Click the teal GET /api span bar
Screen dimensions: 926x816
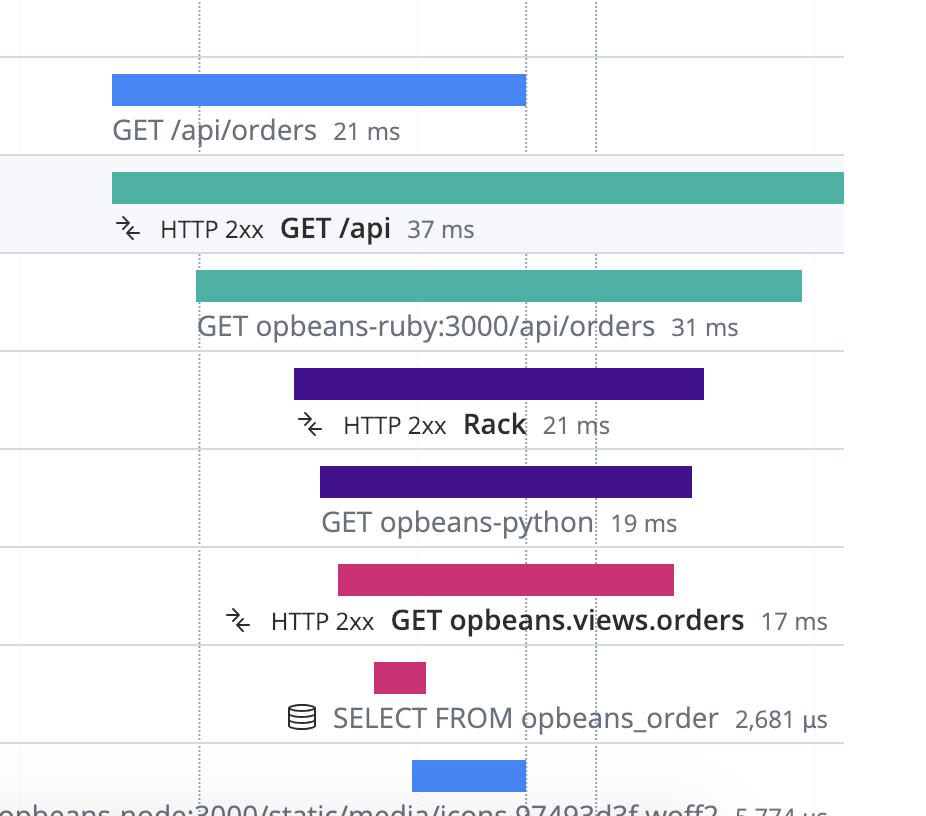[478, 187]
